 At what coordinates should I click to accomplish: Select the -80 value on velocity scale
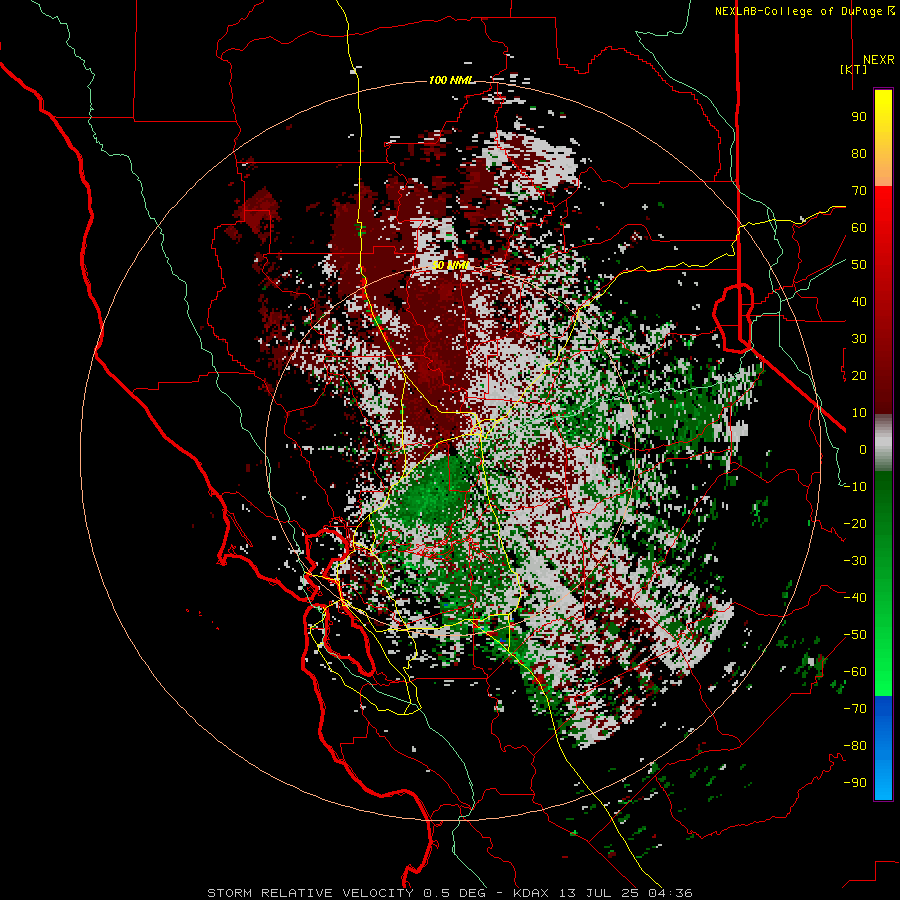(x=855, y=746)
